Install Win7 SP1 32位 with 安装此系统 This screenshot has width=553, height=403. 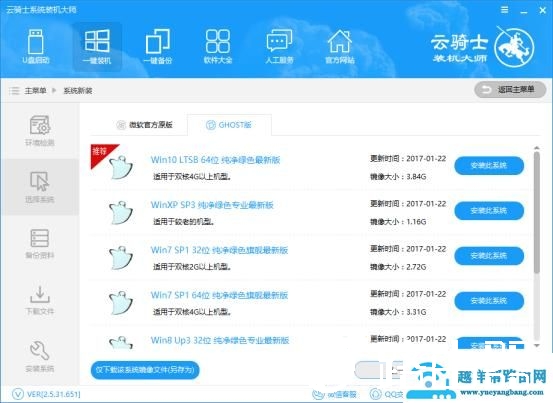click(489, 256)
